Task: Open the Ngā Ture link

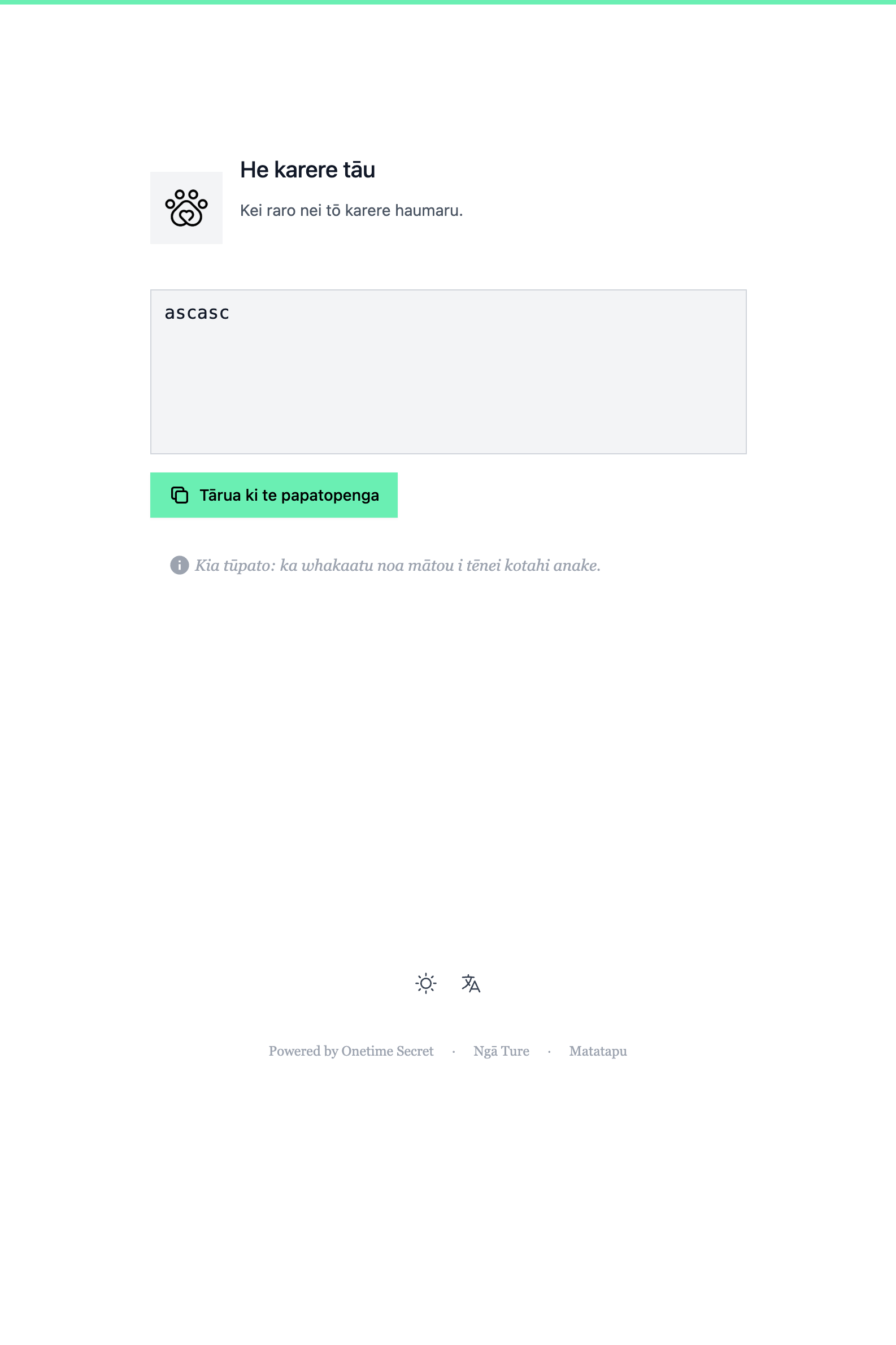Action: 501,1051
